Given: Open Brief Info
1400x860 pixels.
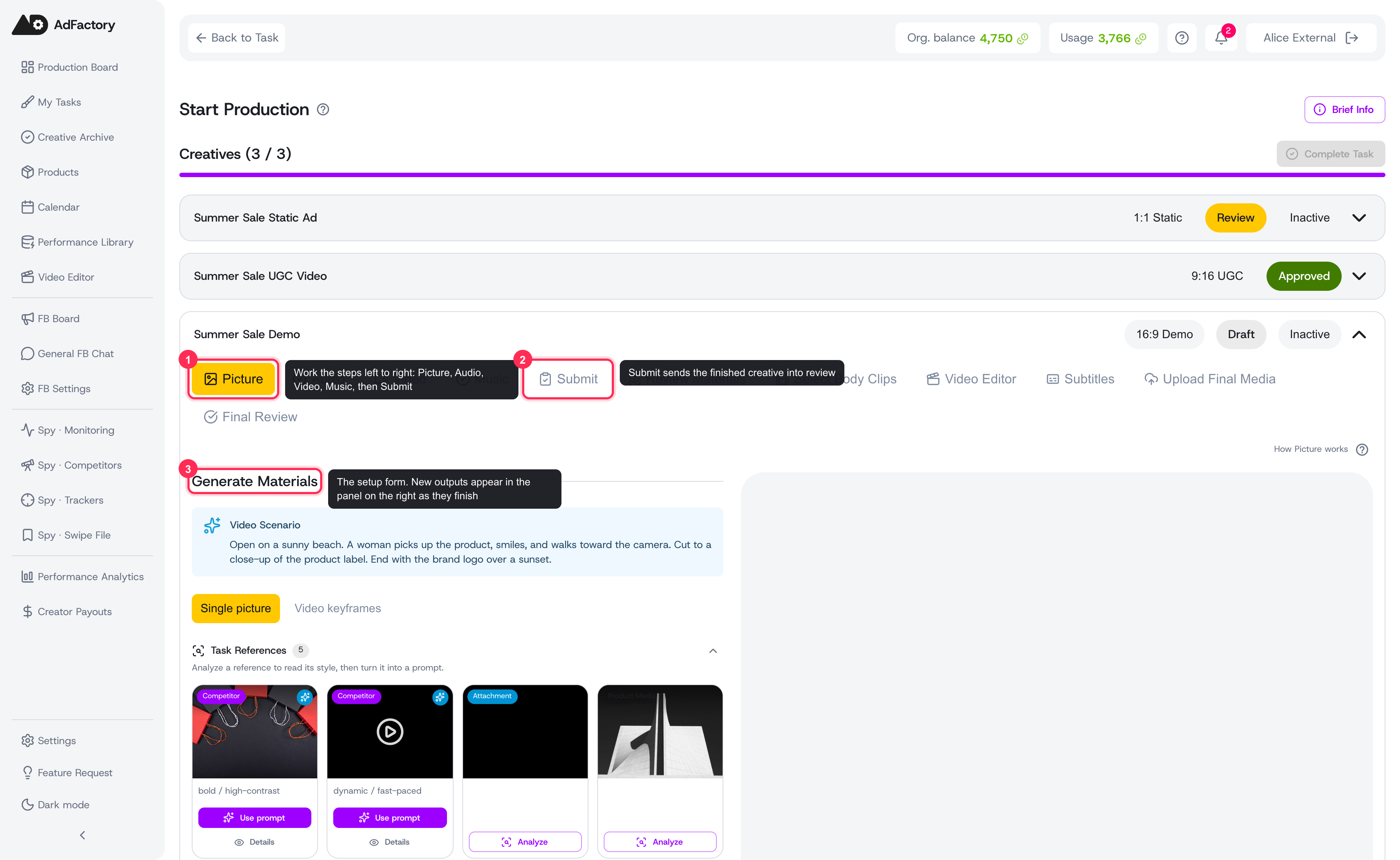Looking at the screenshot, I should (x=1344, y=109).
